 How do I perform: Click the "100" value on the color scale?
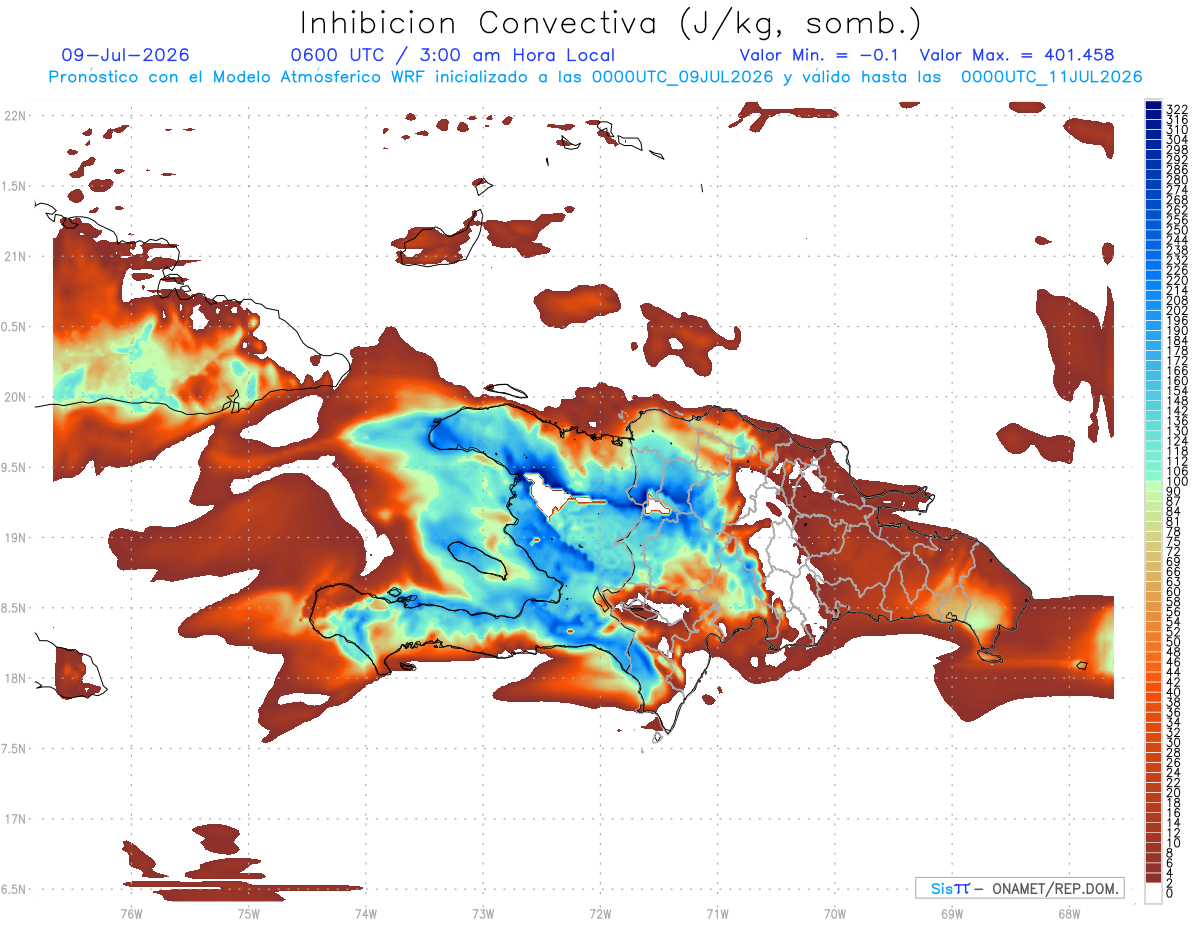tap(1177, 482)
